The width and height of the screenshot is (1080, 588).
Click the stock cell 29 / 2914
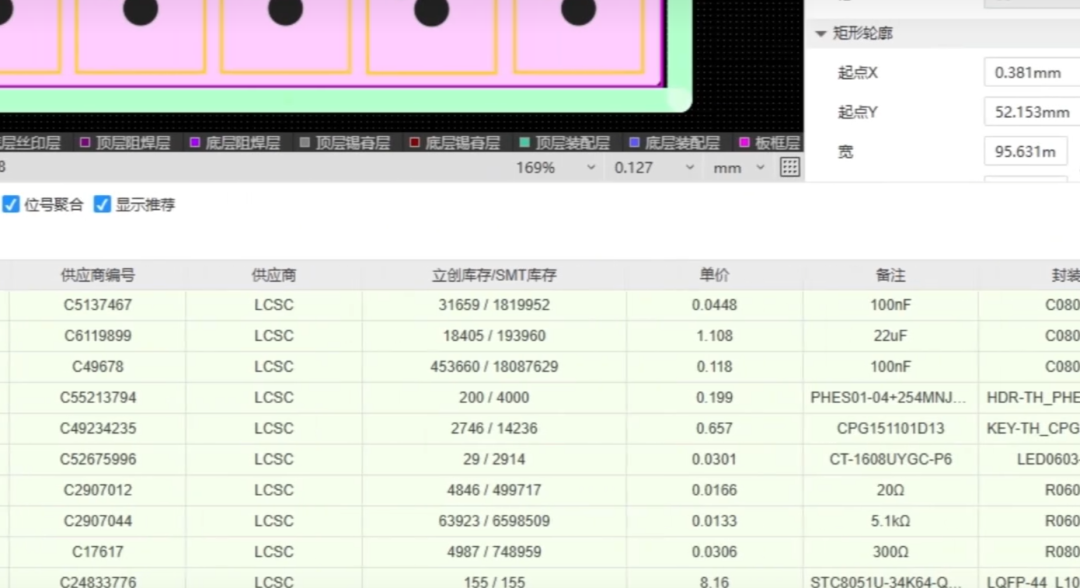[494, 459]
